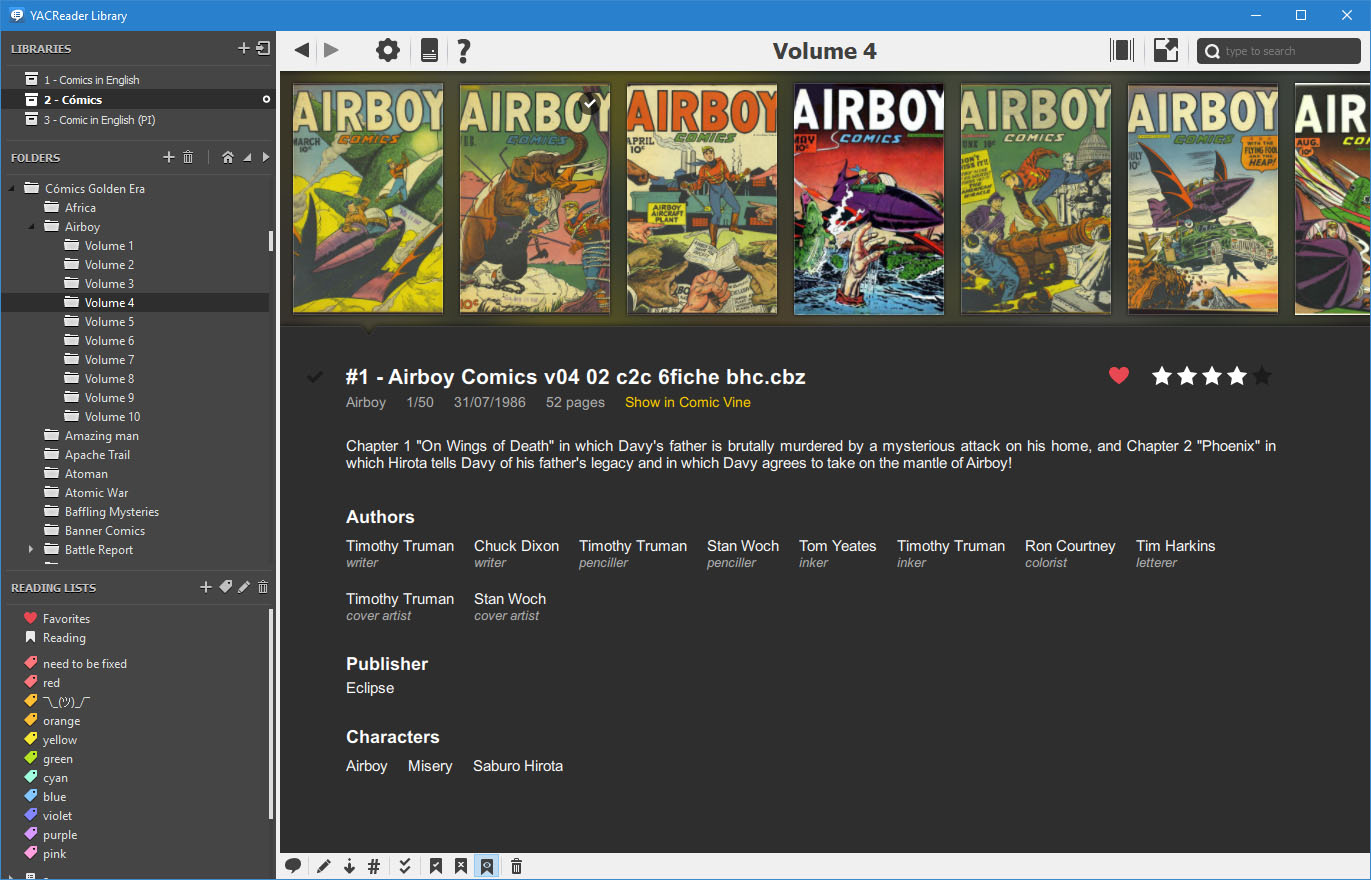Open Show in Comic Vine link
1371x880 pixels.
(x=688, y=403)
